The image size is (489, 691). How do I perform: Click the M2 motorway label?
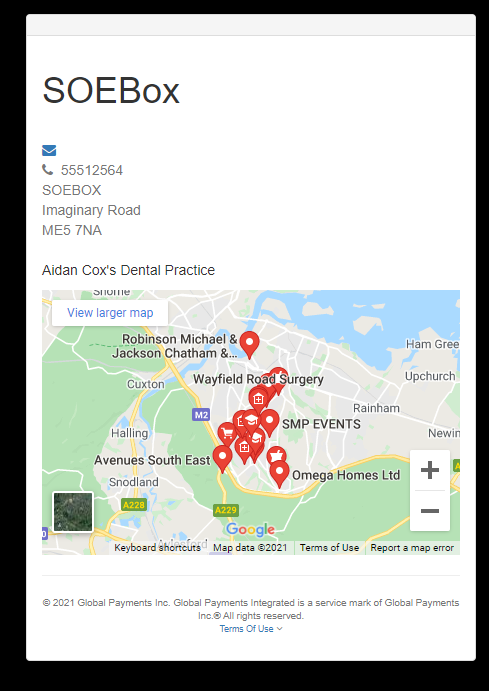(201, 415)
